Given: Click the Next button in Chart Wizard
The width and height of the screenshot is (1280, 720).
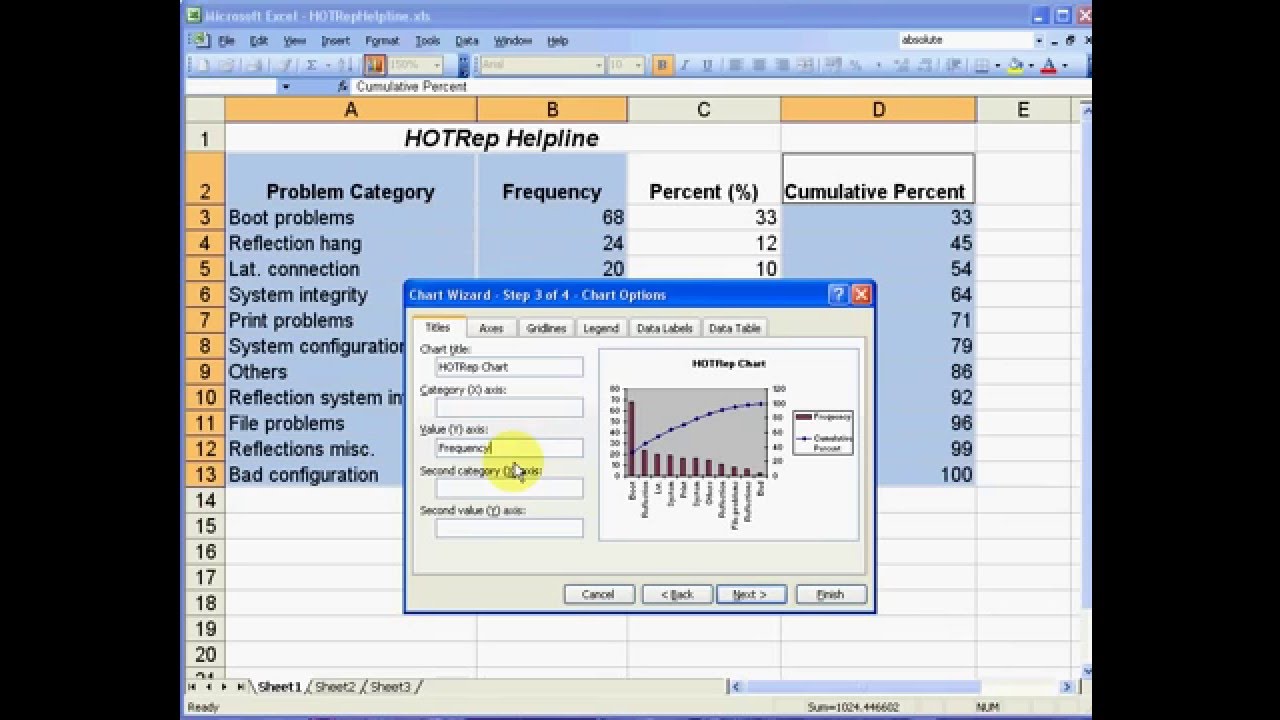Looking at the screenshot, I should (749, 594).
